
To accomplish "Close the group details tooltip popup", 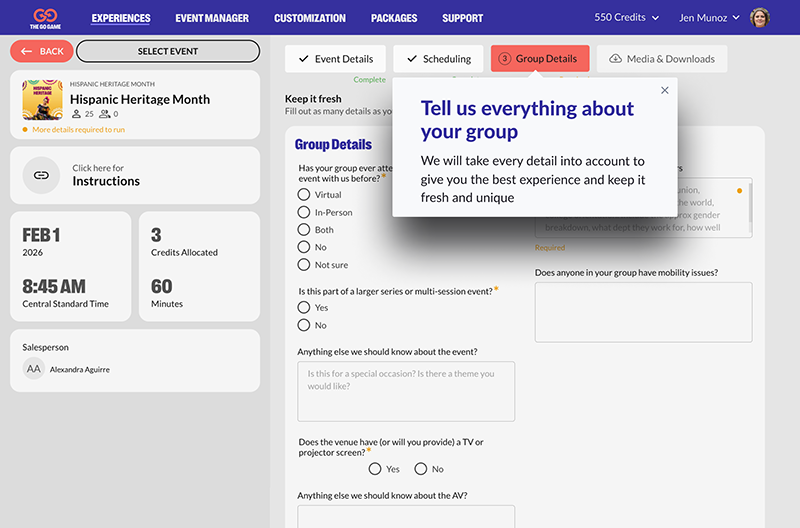I will tap(665, 91).
